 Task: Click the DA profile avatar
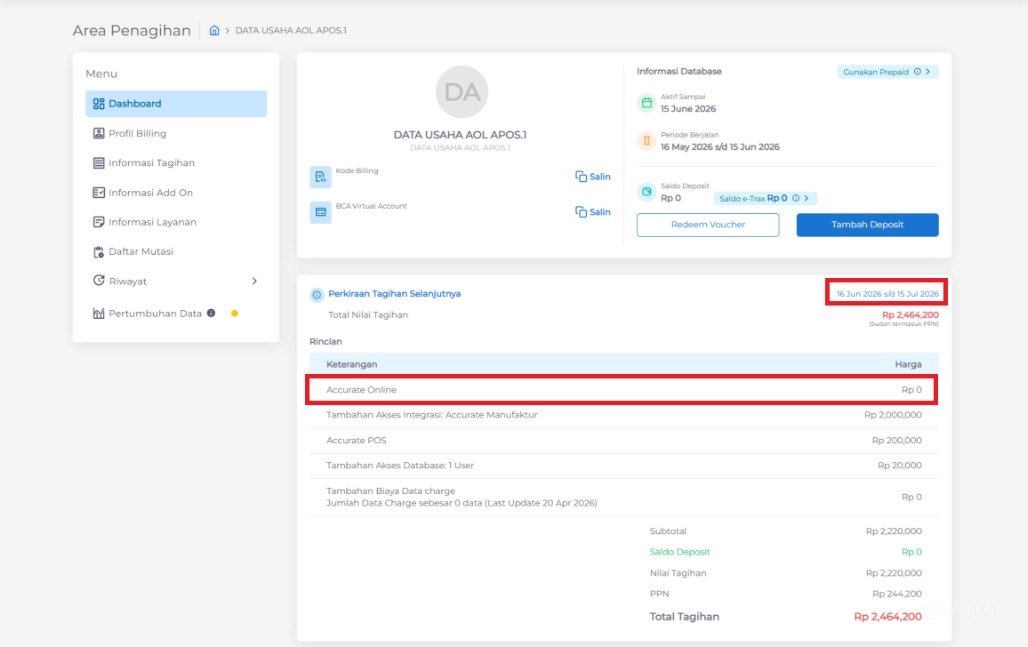tap(462, 92)
